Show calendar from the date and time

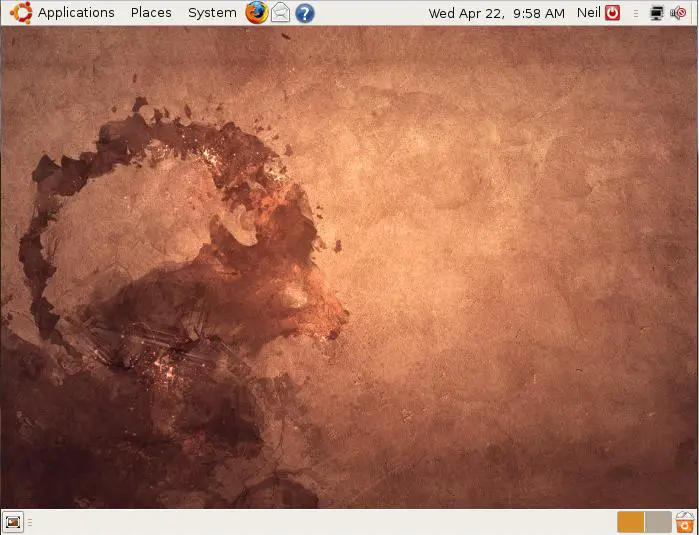pos(496,13)
